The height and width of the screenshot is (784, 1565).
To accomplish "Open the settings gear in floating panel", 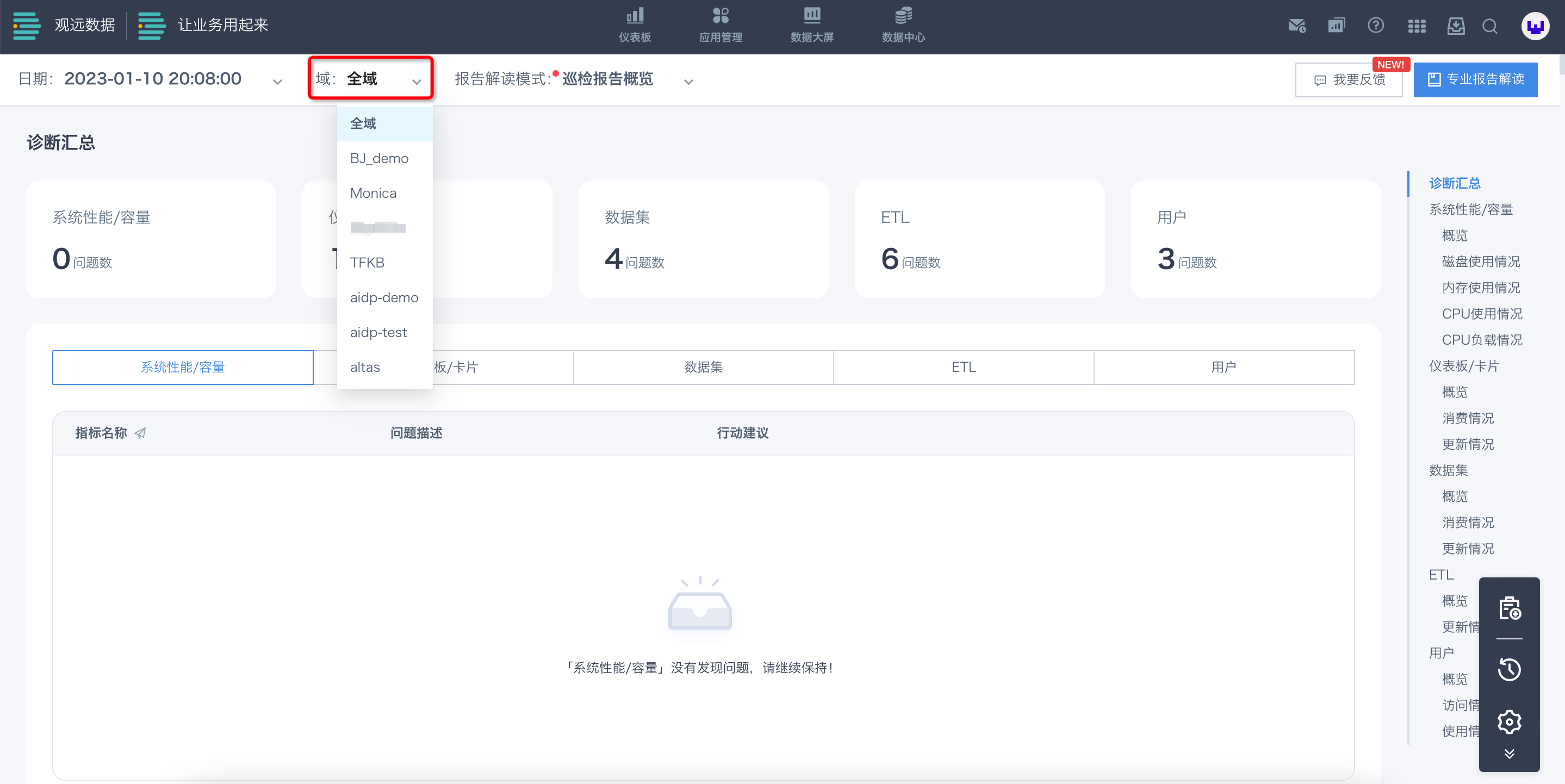I will tap(1509, 722).
